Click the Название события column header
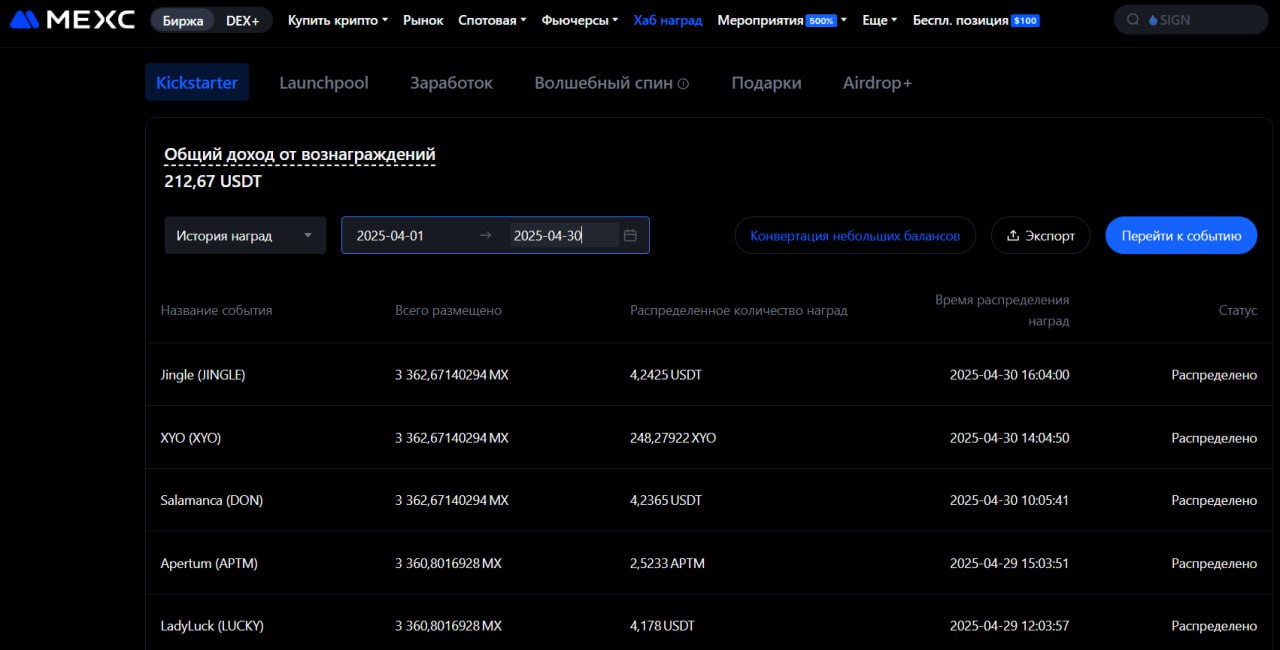The width and height of the screenshot is (1280, 650). coord(216,311)
